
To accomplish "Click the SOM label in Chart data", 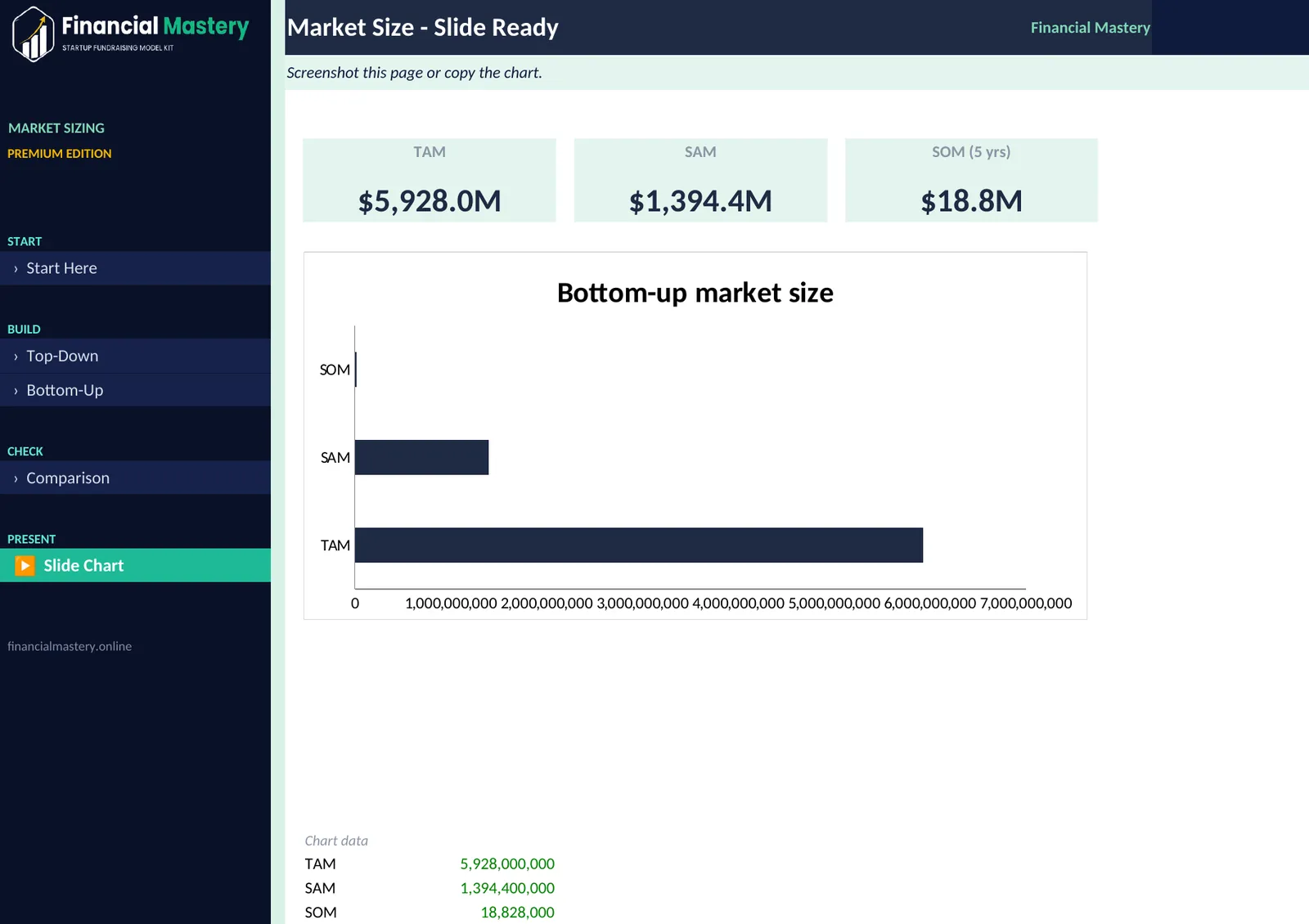I will (321, 913).
